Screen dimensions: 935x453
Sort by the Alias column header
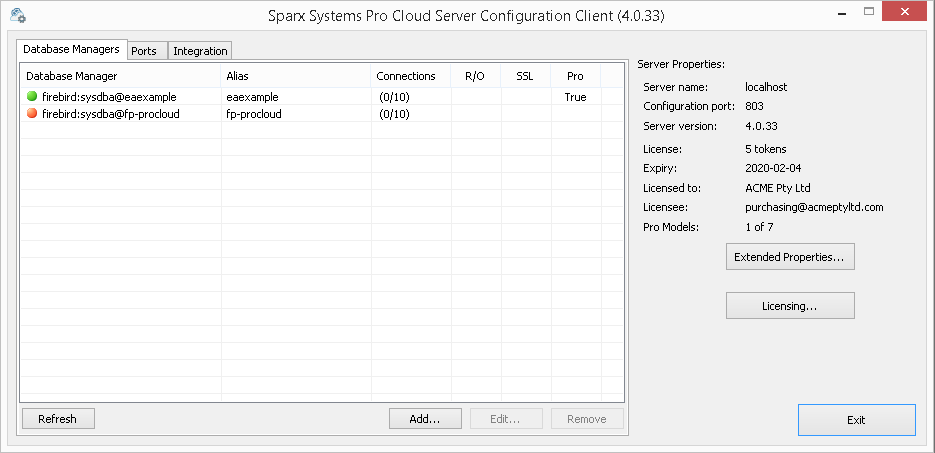click(296, 76)
